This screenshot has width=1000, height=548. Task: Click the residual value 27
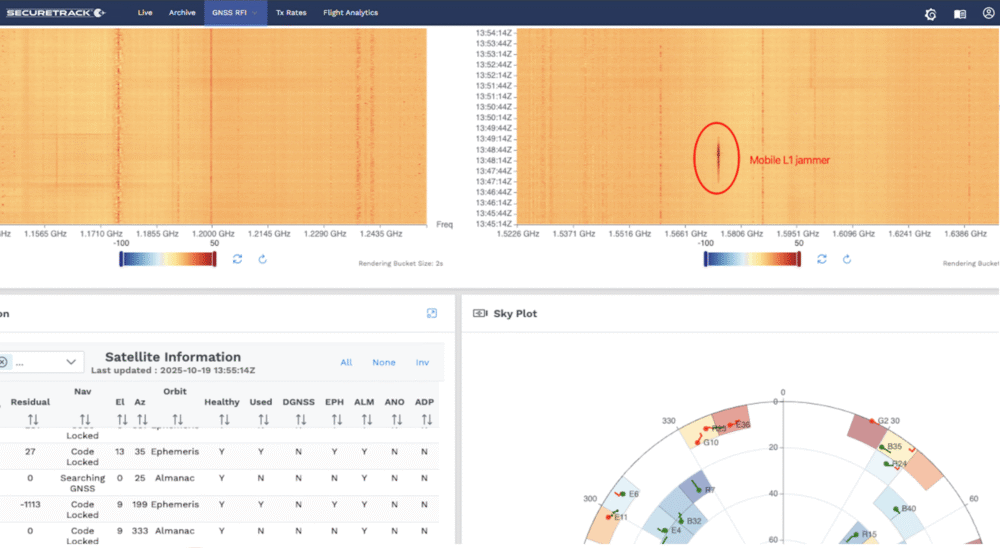[30, 452]
